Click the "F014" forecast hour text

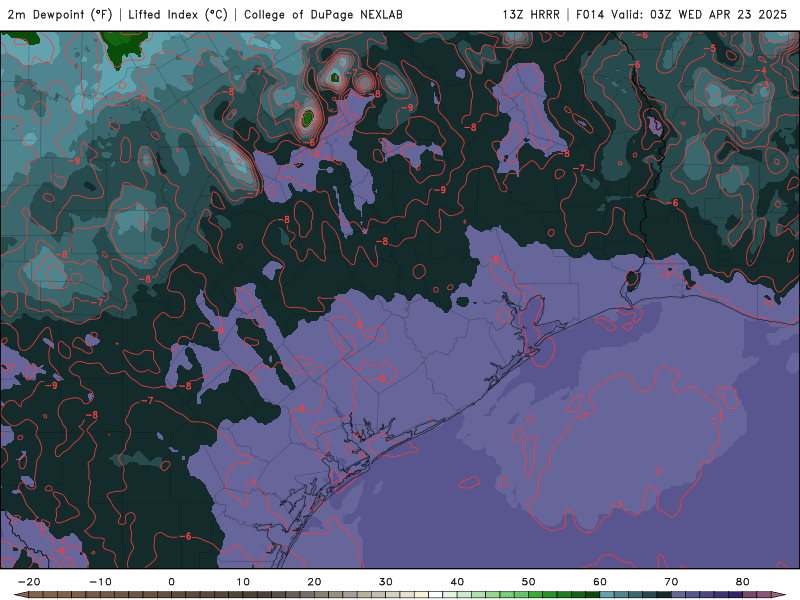pyautogui.click(x=590, y=15)
